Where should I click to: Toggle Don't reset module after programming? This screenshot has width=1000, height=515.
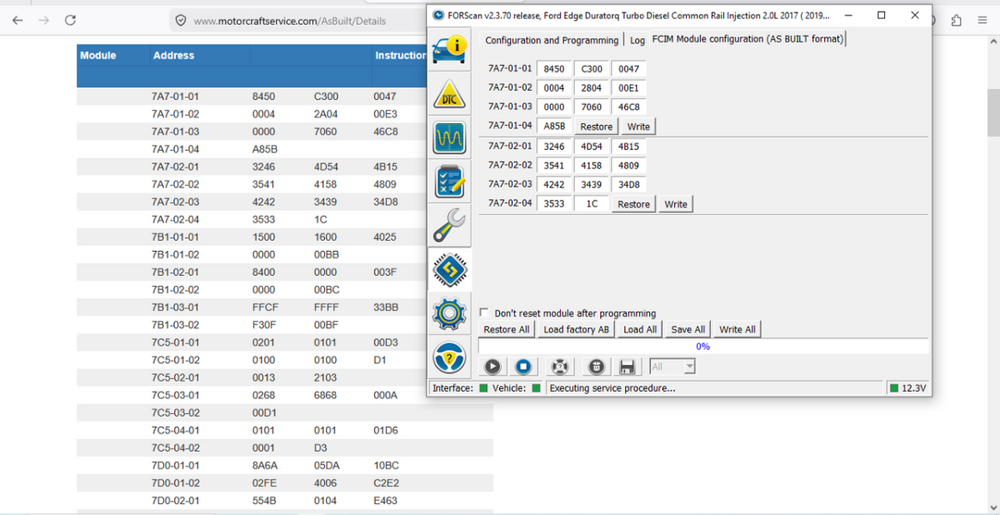click(x=484, y=313)
